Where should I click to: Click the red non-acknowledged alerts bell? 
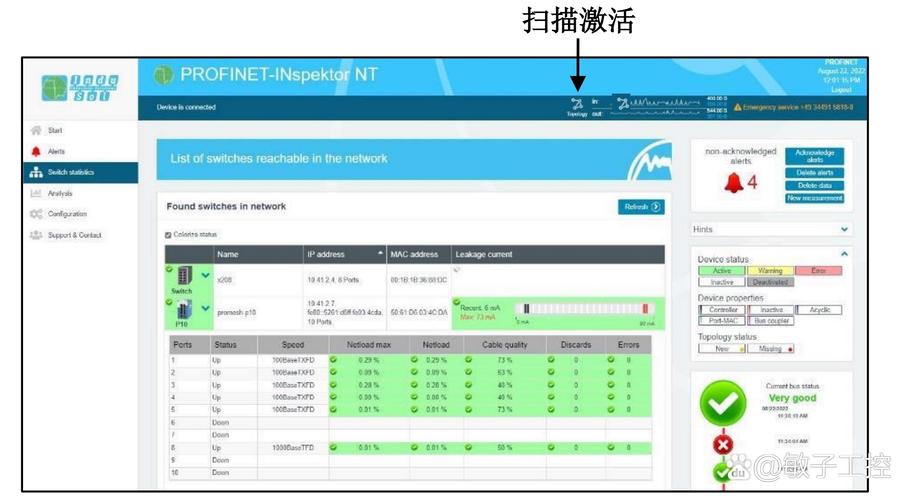point(733,183)
